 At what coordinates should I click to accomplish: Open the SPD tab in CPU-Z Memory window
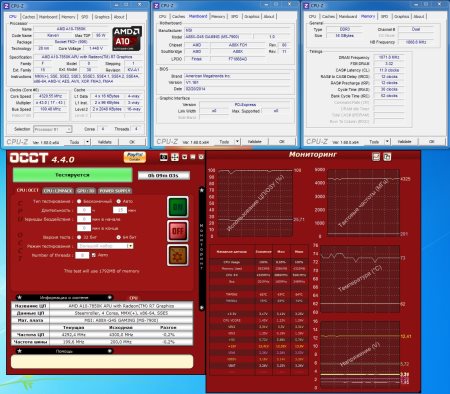coord(385,16)
